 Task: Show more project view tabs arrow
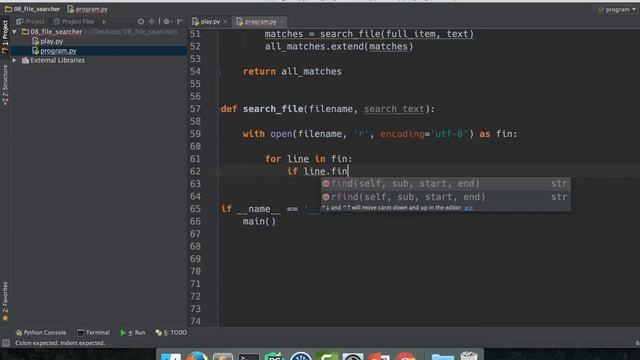click(x=104, y=21)
